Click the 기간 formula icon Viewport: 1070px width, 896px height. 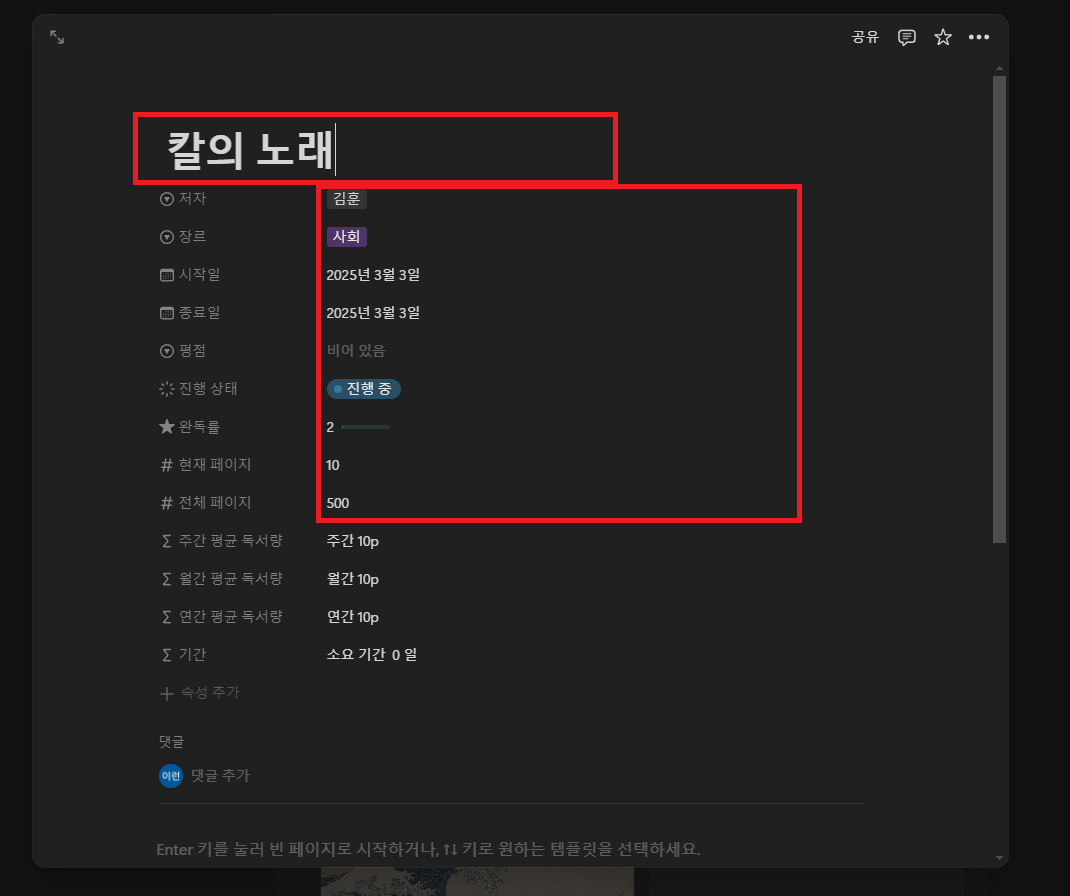point(167,655)
